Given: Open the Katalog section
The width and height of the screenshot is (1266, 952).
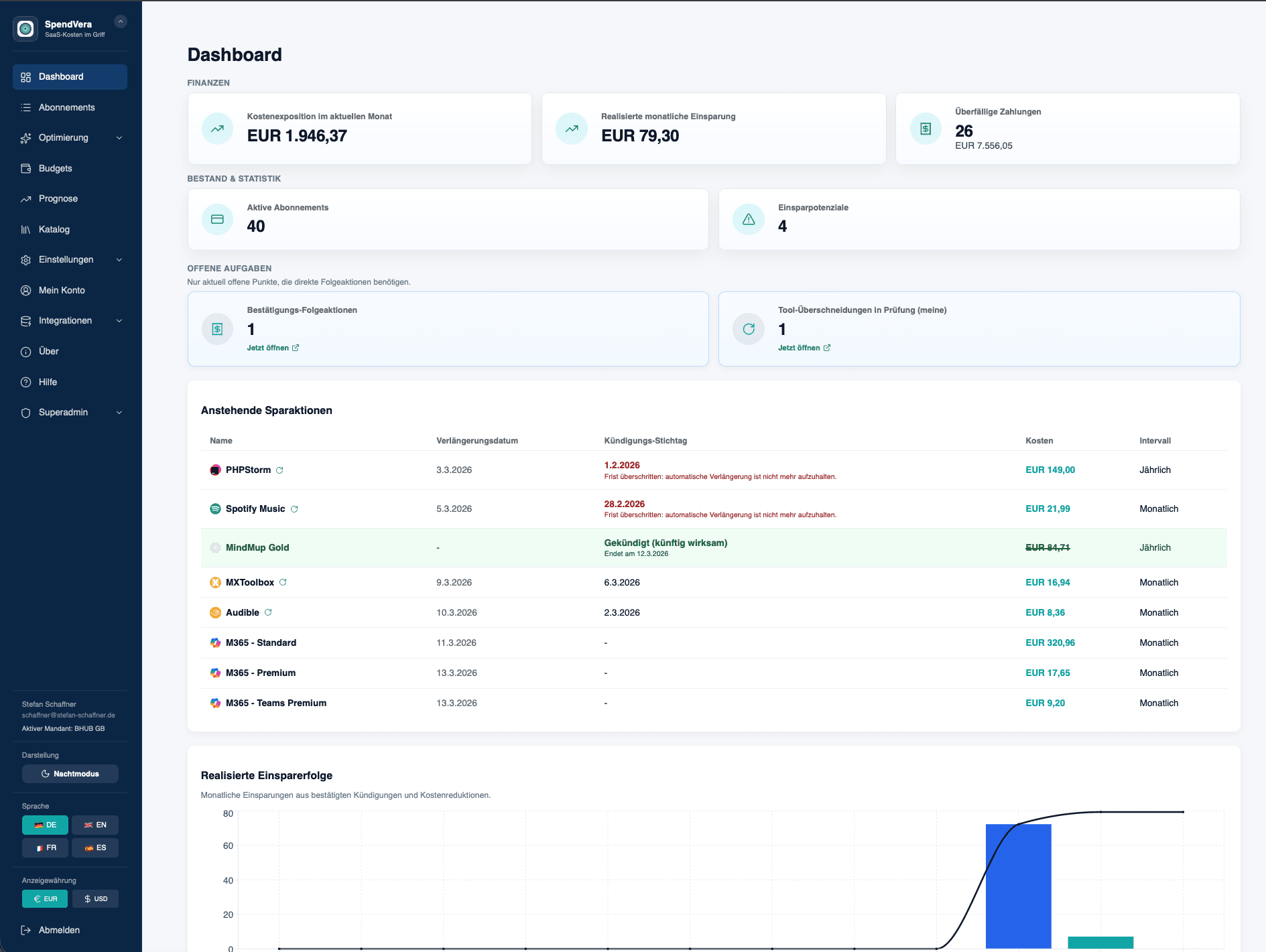Looking at the screenshot, I should [x=53, y=229].
